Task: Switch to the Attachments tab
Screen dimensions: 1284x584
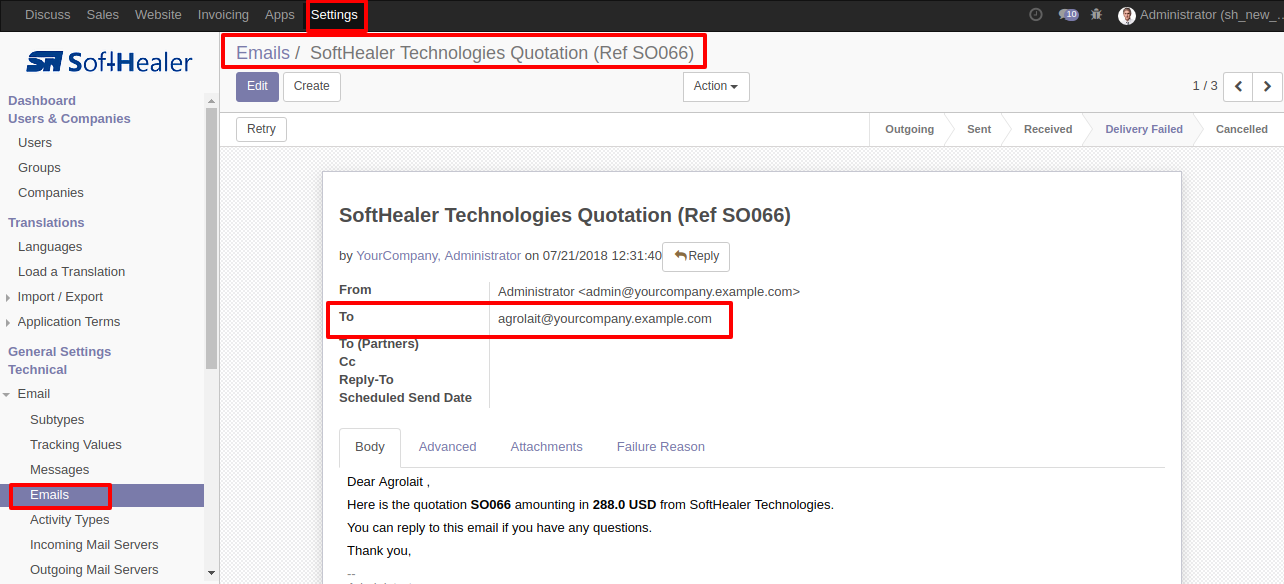Action: (x=546, y=447)
